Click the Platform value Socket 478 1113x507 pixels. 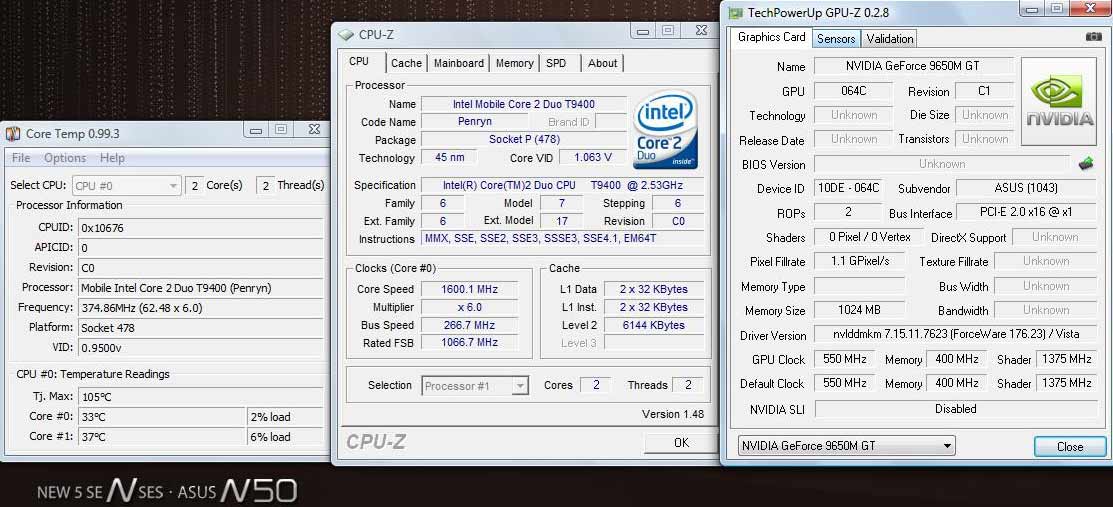coord(200,327)
